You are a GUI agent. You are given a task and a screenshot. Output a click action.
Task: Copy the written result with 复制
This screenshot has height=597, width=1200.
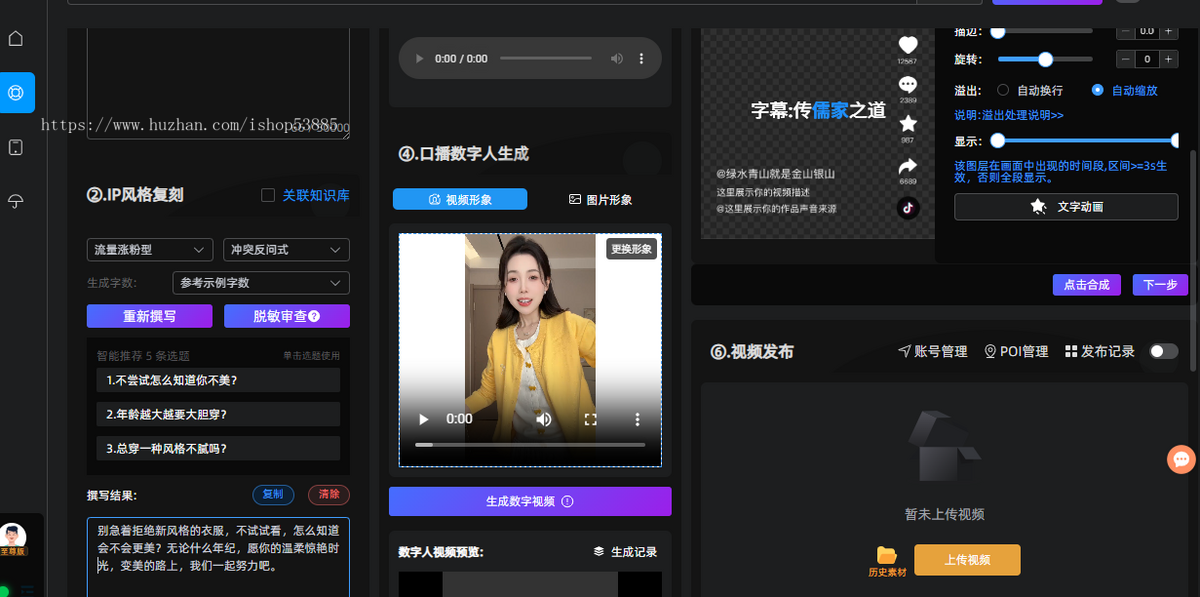tap(273, 494)
